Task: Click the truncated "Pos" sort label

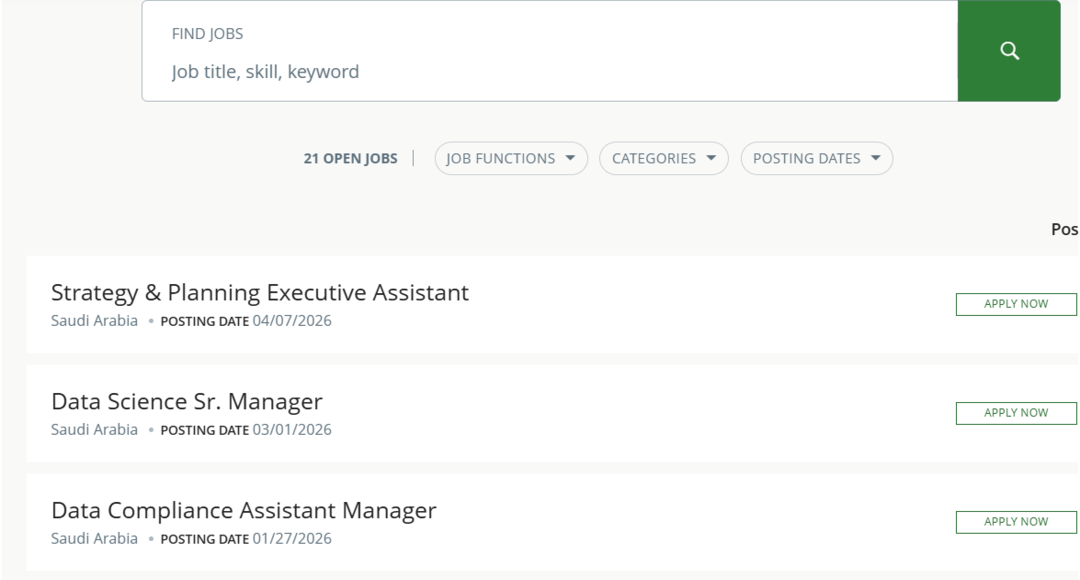Action: pyautogui.click(x=1064, y=229)
